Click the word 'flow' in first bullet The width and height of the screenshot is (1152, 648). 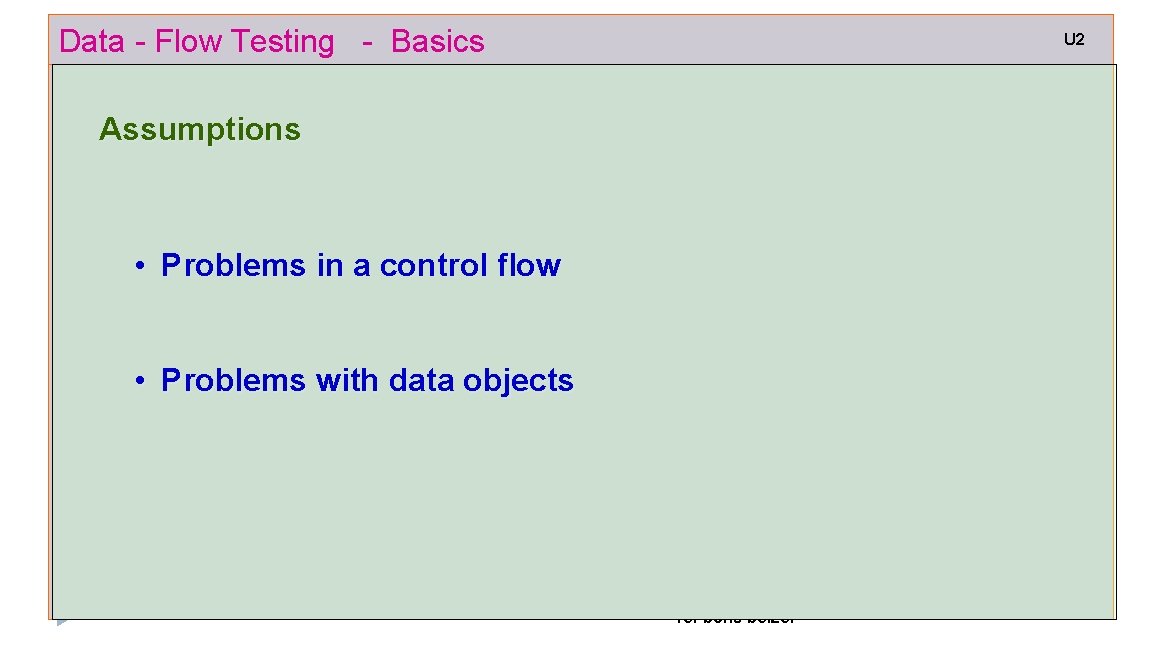click(529, 265)
